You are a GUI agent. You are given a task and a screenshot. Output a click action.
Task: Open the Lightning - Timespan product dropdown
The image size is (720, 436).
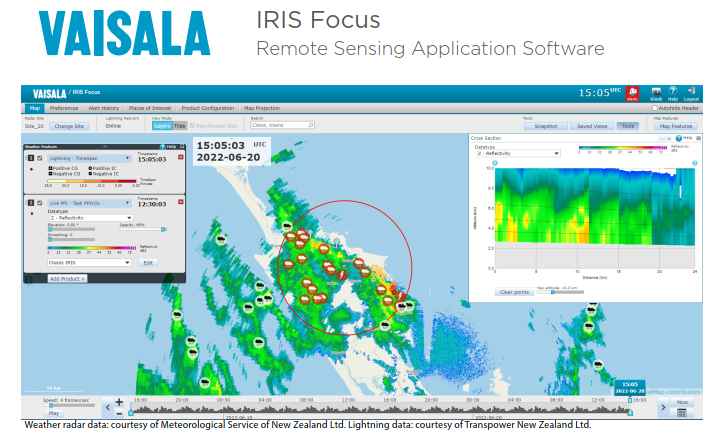(90, 158)
